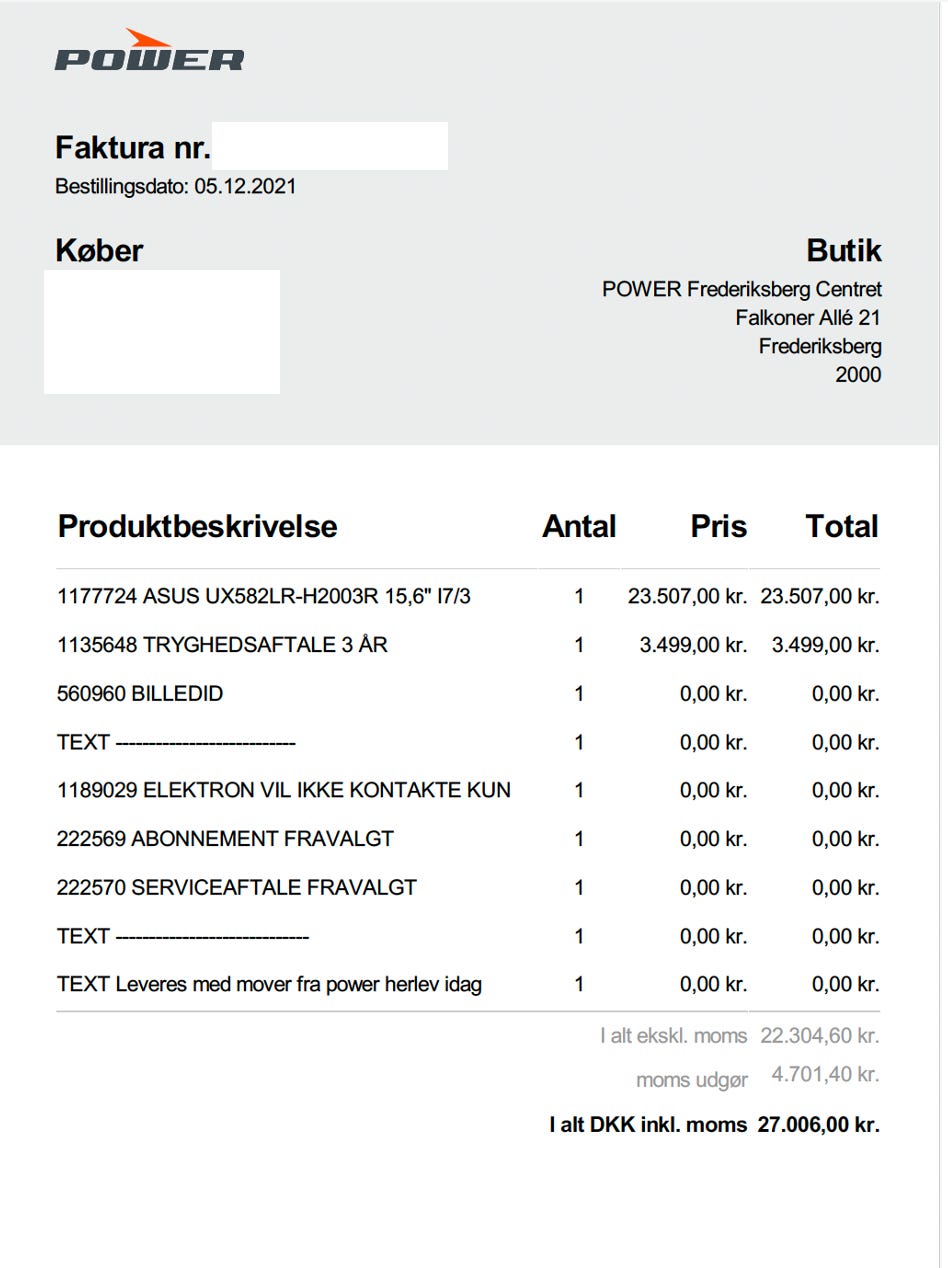This screenshot has width=948, height=1268.
Task: Click the ABONNEMENT FRAVALGT line item
Action: pos(225,839)
